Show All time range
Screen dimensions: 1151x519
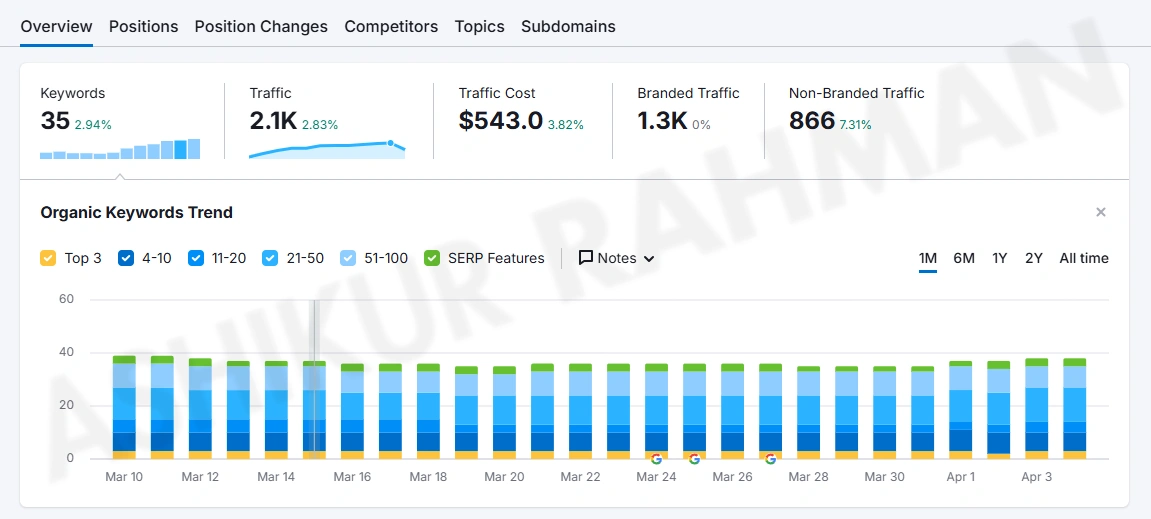[1083, 258]
